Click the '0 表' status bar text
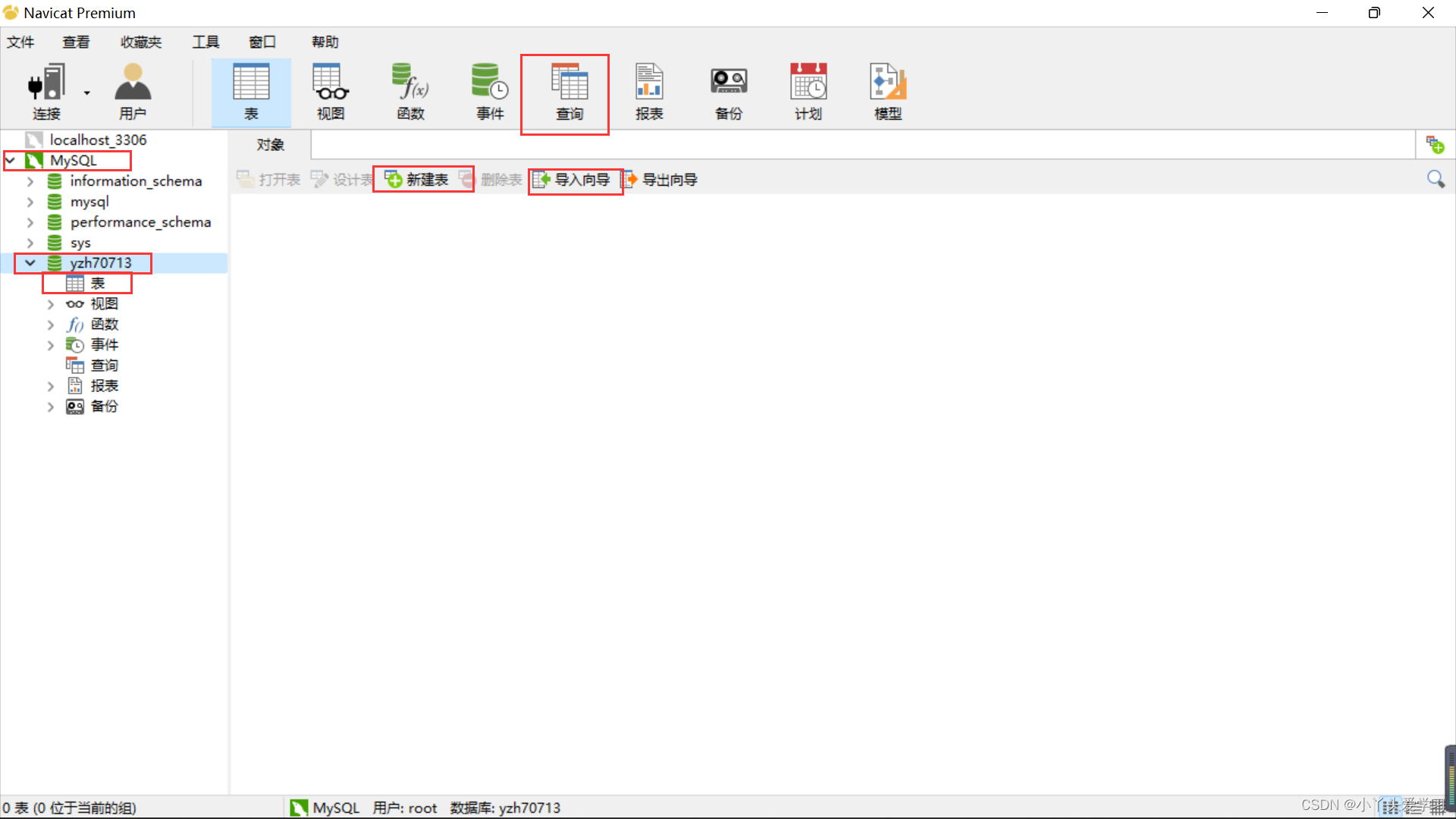The height and width of the screenshot is (819, 1456). pyautogui.click(x=69, y=808)
